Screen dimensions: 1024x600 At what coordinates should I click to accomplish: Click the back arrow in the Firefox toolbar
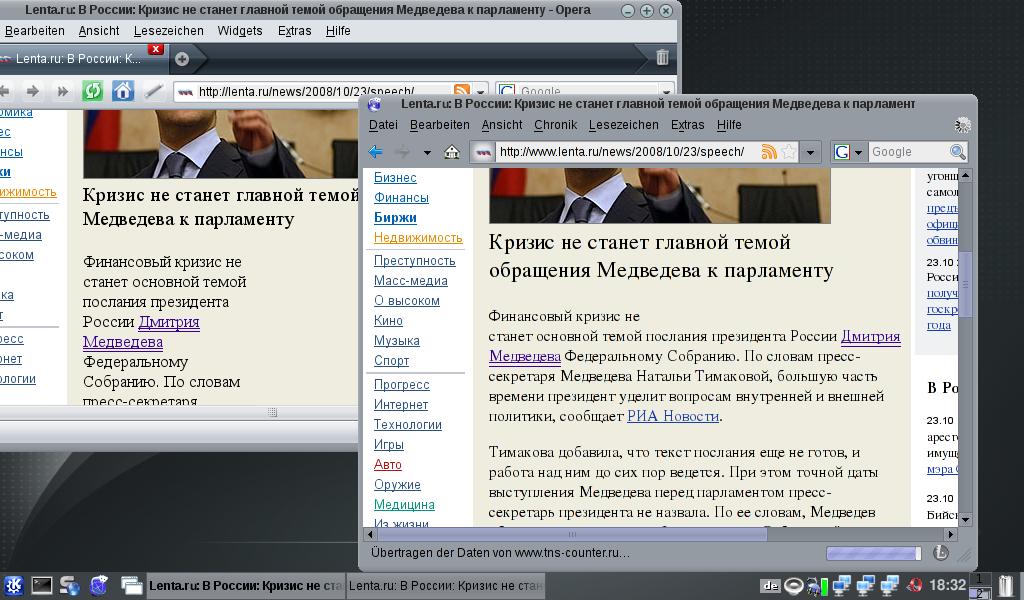376,152
